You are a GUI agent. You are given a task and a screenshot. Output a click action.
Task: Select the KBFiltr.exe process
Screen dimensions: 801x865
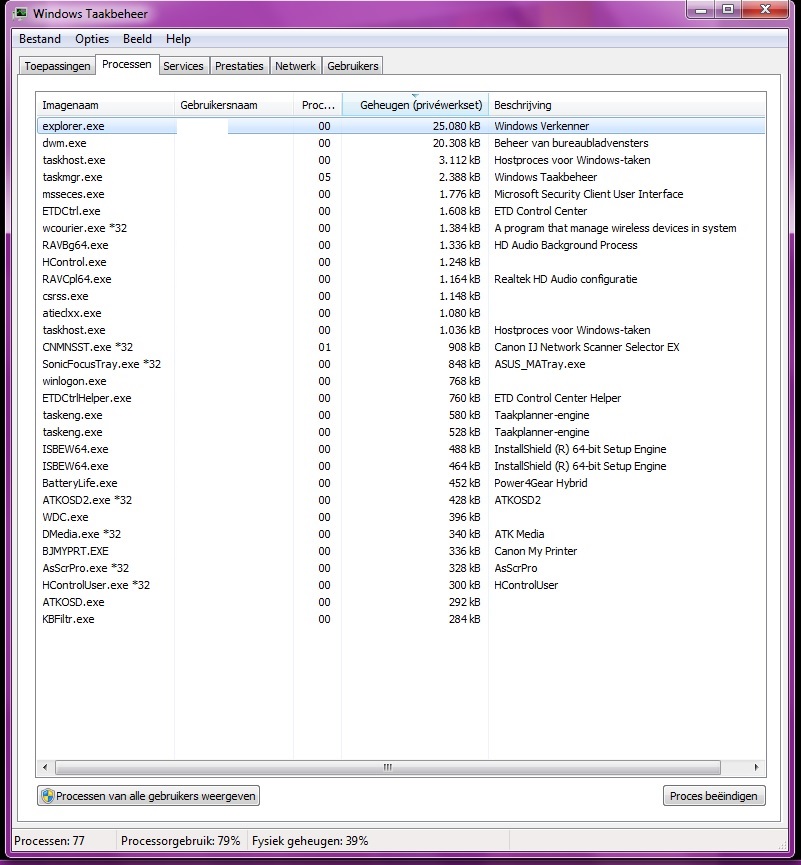pyautogui.click(x=401, y=620)
